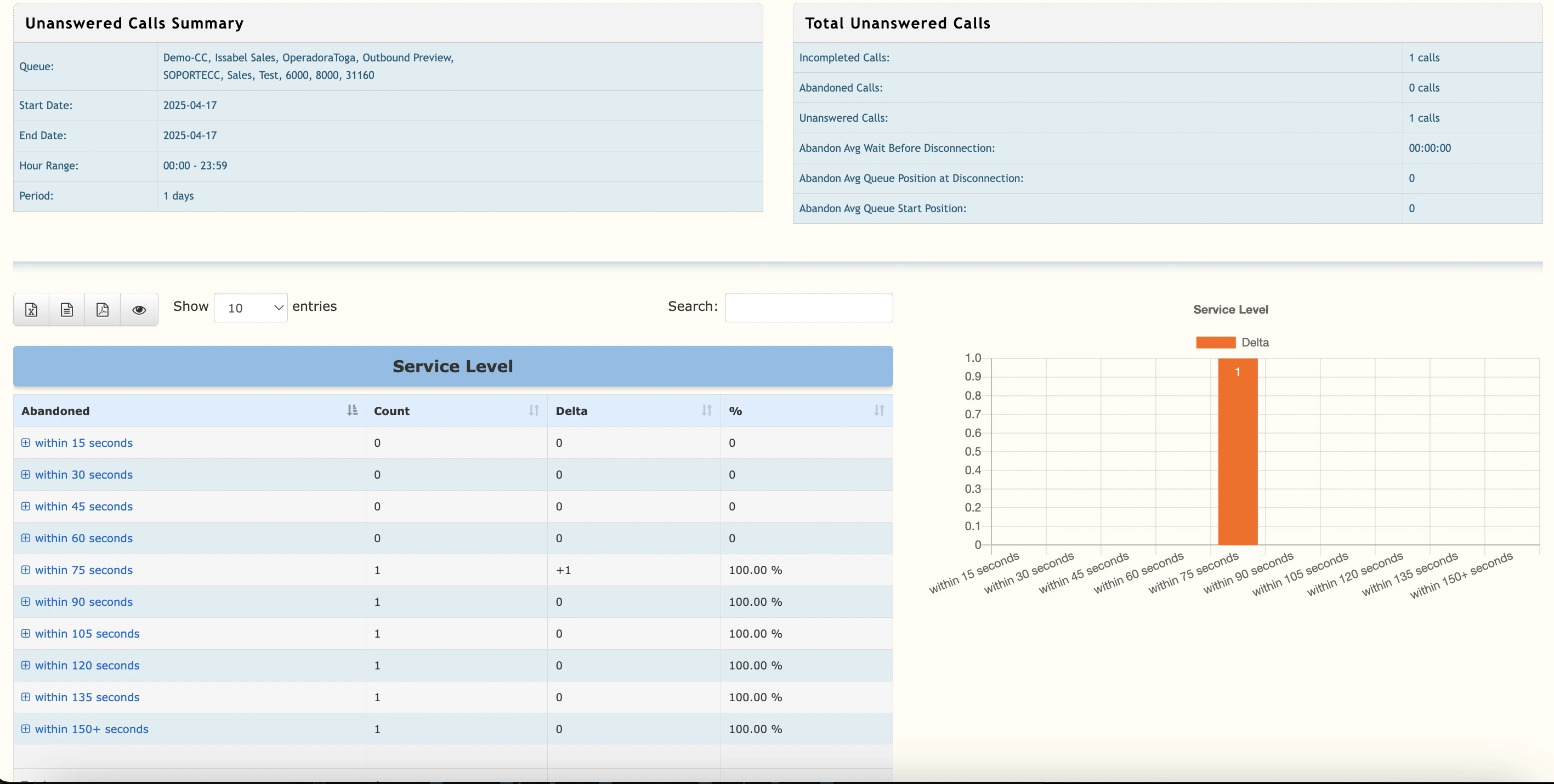Export the table to Excel

[31, 309]
